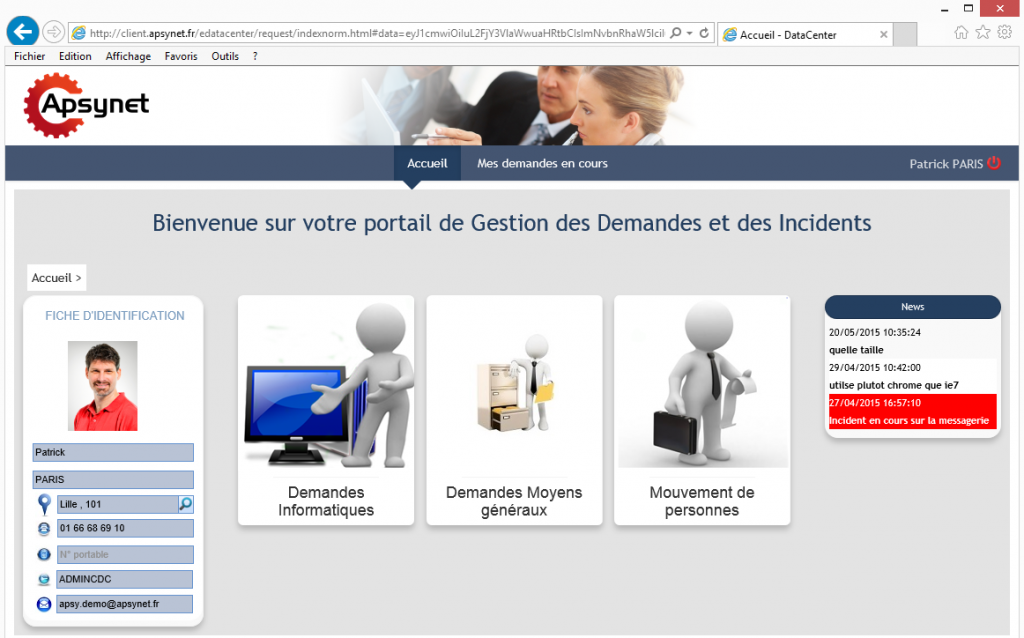Open browser settings gear icon
The height and width of the screenshot is (638, 1024).
pyautogui.click(x=1004, y=32)
